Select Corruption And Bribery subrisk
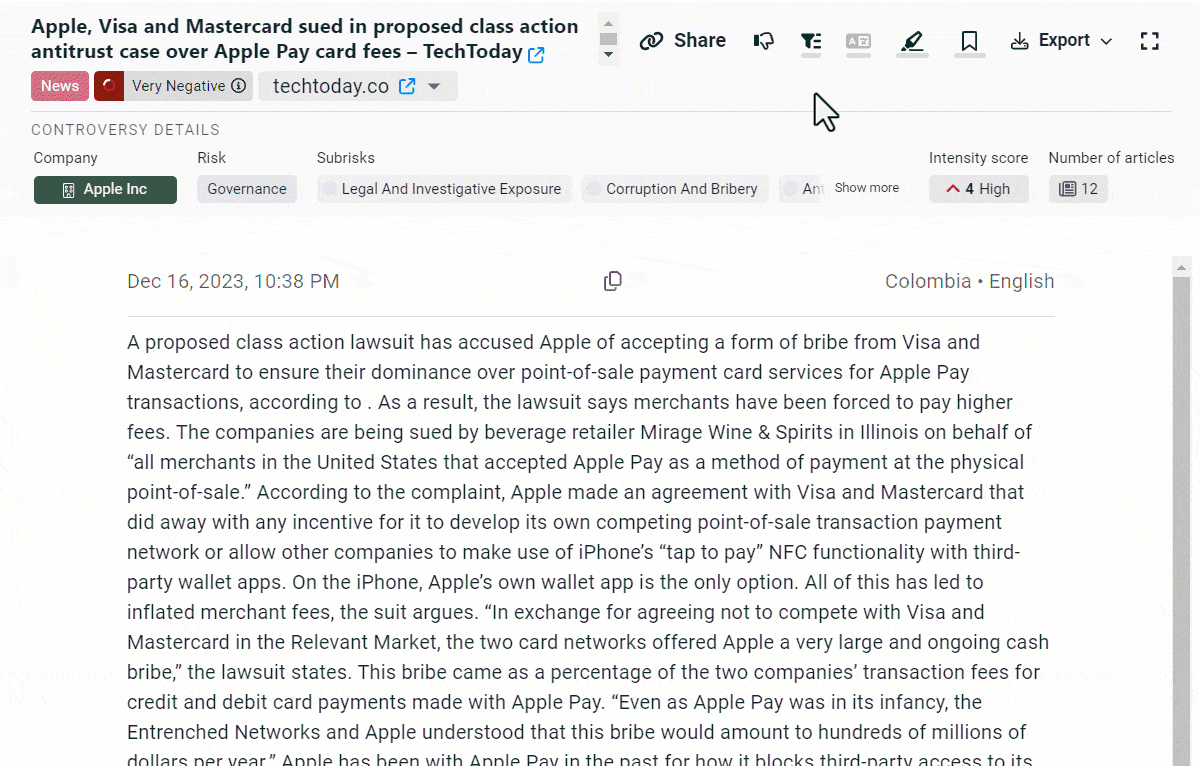 pyautogui.click(x=674, y=189)
